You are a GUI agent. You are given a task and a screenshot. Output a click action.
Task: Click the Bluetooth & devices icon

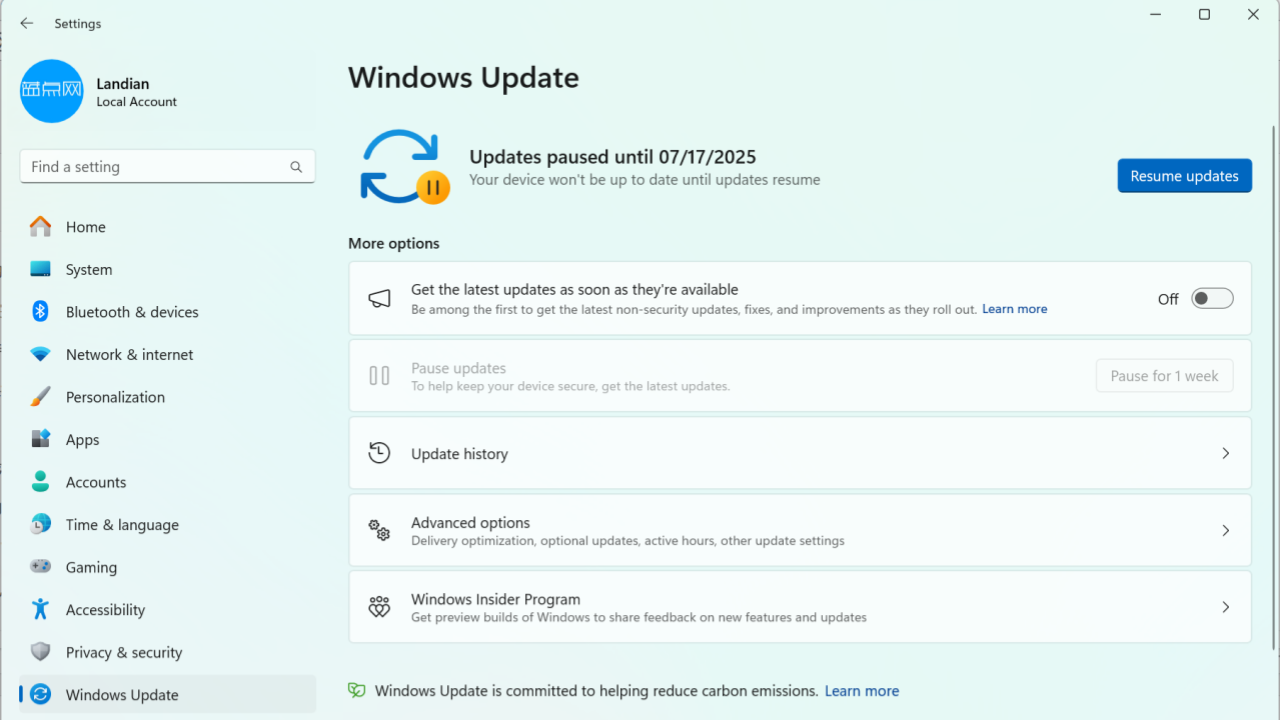point(40,312)
